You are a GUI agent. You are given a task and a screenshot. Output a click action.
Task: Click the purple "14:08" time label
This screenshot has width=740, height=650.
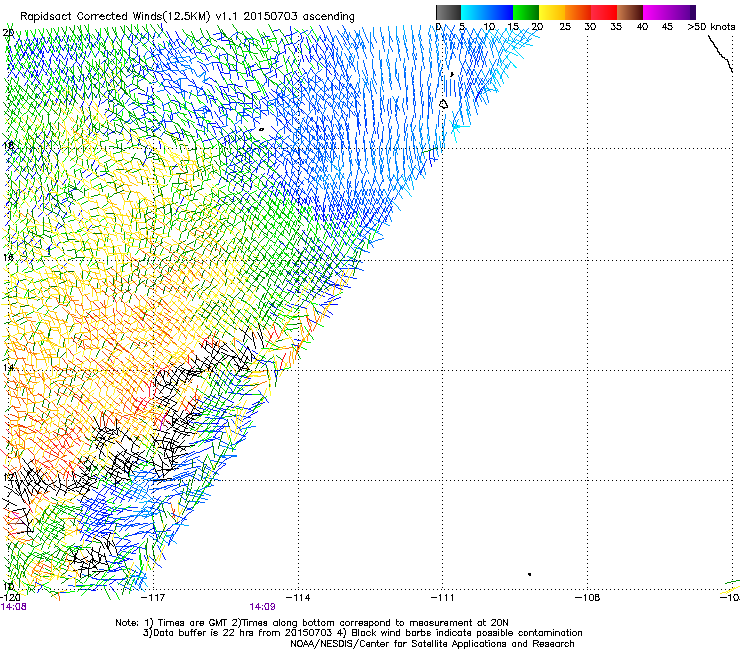13,607
